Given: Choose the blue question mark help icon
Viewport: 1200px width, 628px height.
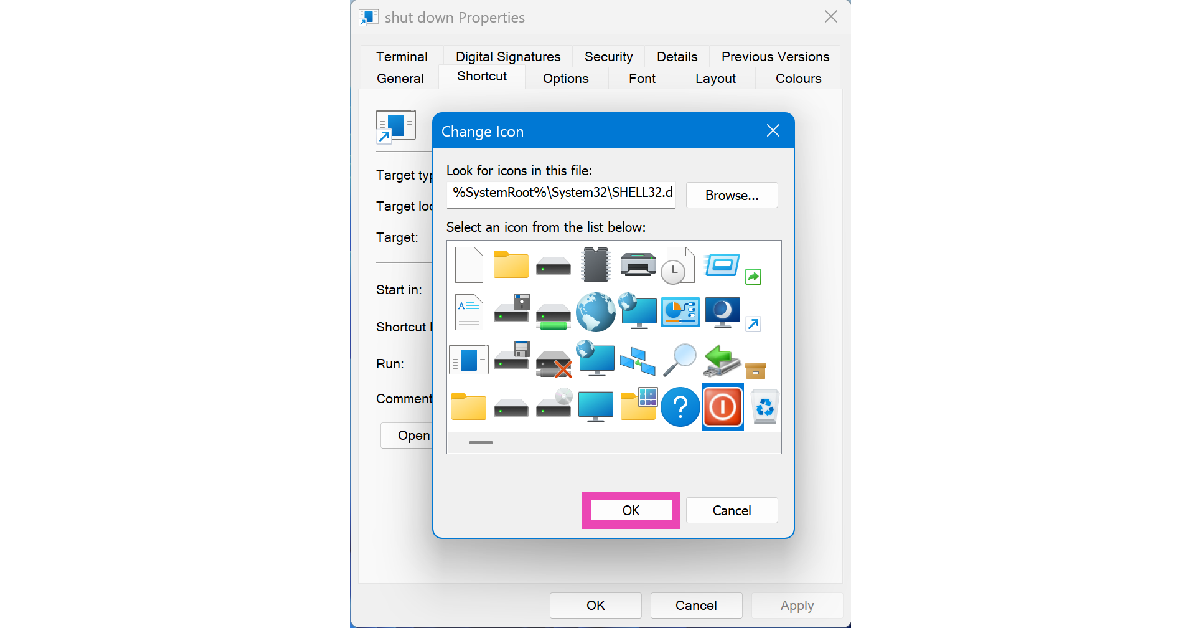Looking at the screenshot, I should [x=680, y=407].
